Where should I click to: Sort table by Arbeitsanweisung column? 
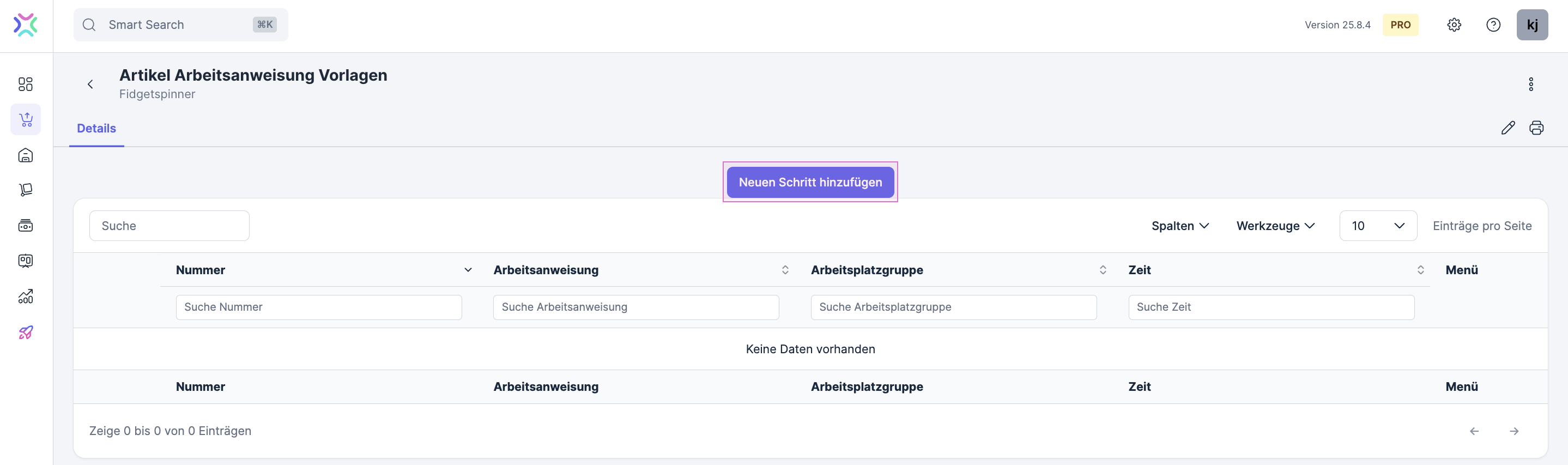785,270
